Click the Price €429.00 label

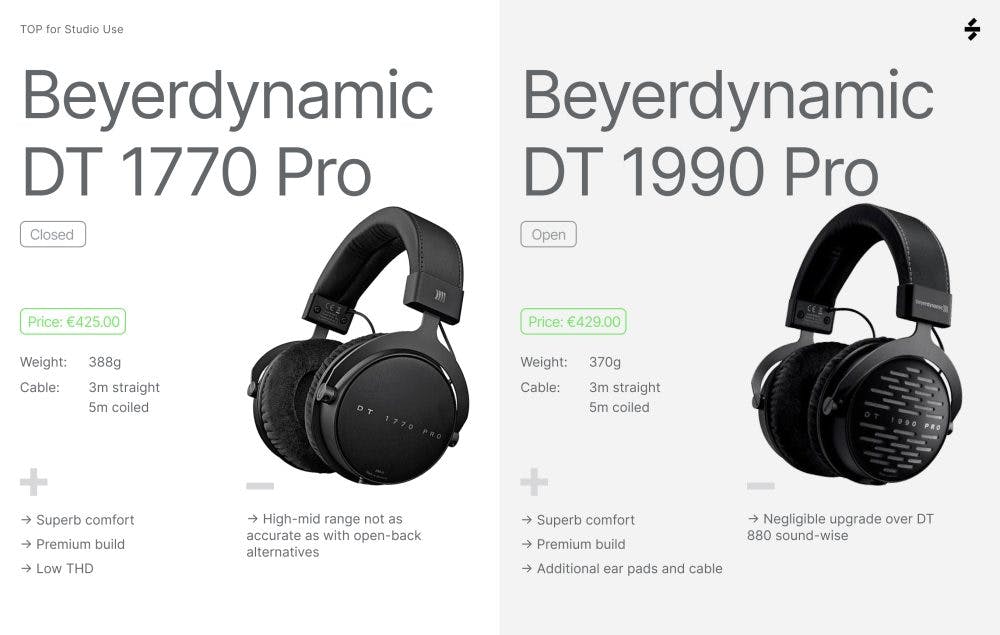(x=573, y=321)
